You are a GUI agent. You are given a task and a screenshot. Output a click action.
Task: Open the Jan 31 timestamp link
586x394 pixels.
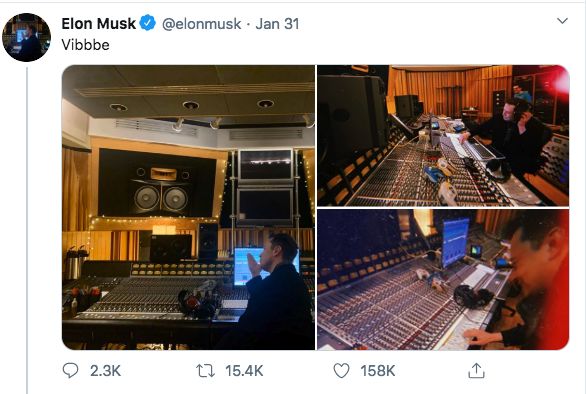point(277,24)
